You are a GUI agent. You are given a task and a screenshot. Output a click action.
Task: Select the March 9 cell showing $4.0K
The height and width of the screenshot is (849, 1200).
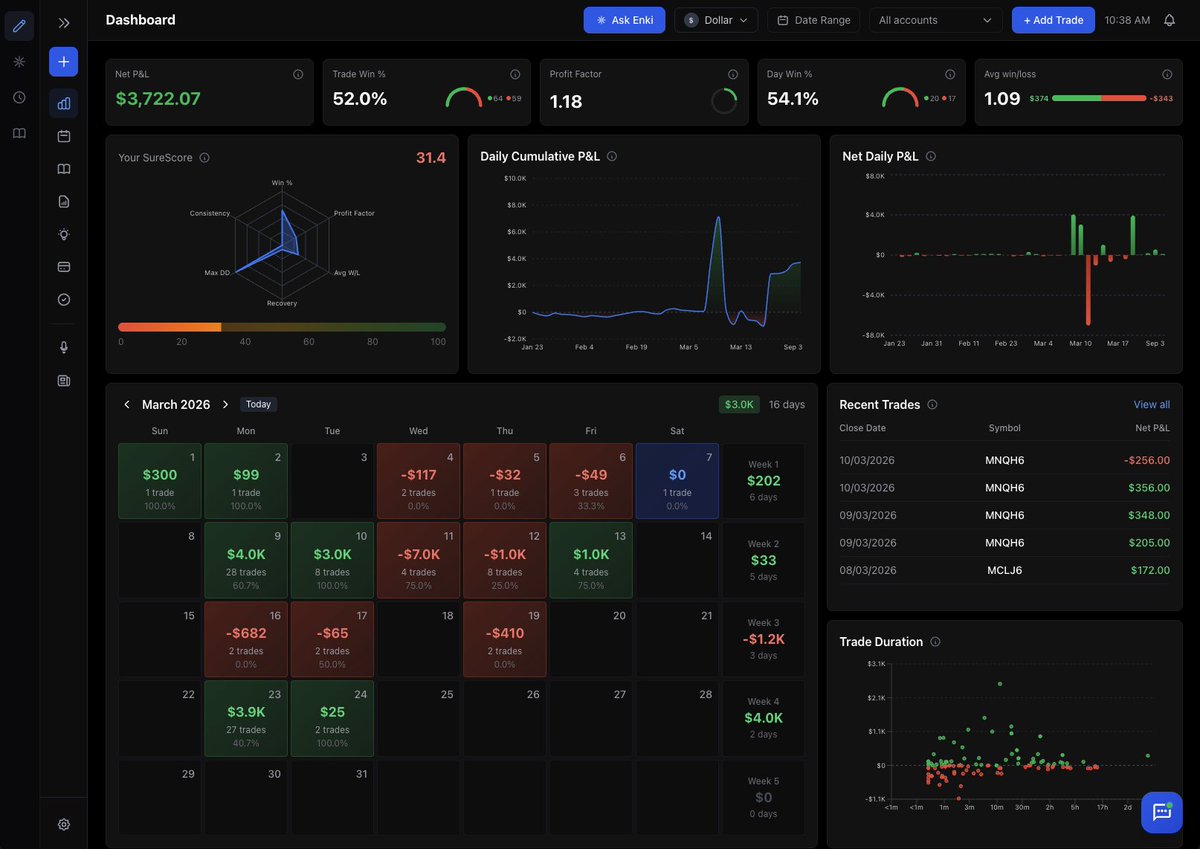pyautogui.click(x=246, y=560)
